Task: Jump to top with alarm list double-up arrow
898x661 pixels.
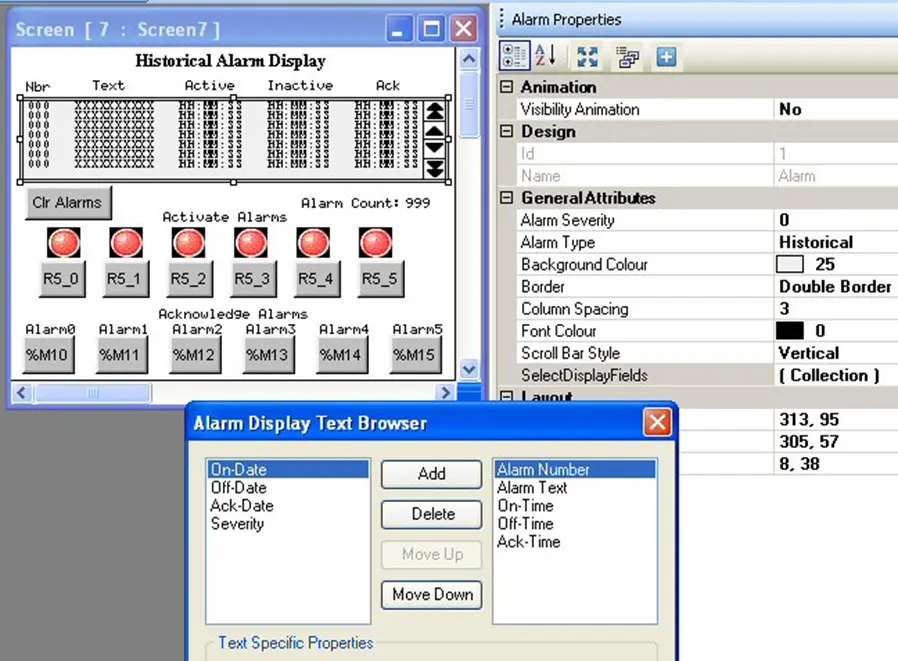Action: pyautogui.click(x=435, y=111)
